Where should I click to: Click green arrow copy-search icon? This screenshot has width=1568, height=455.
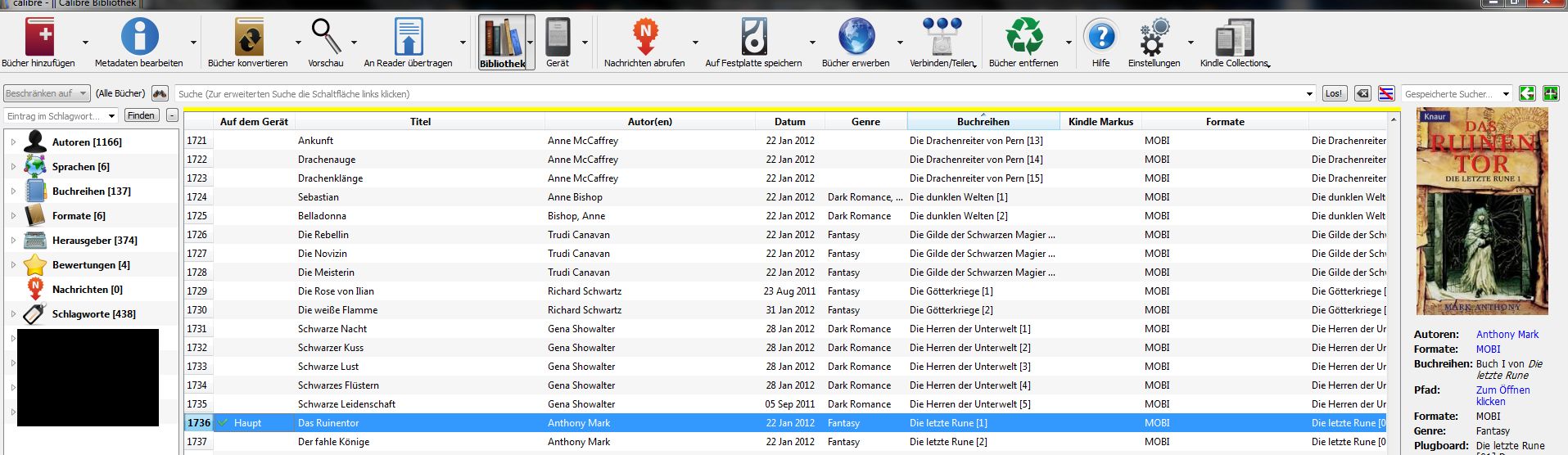coord(1527,93)
